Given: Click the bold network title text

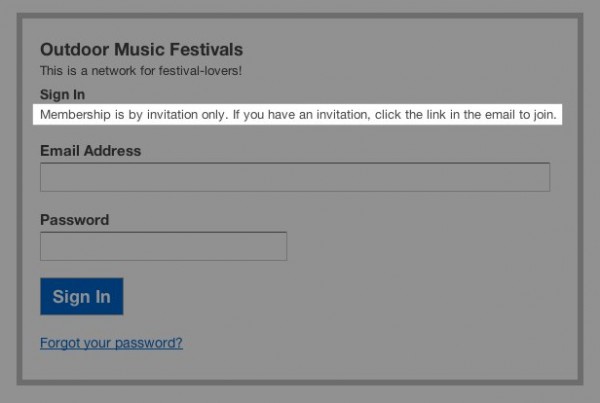Looking at the screenshot, I should coord(142,49).
